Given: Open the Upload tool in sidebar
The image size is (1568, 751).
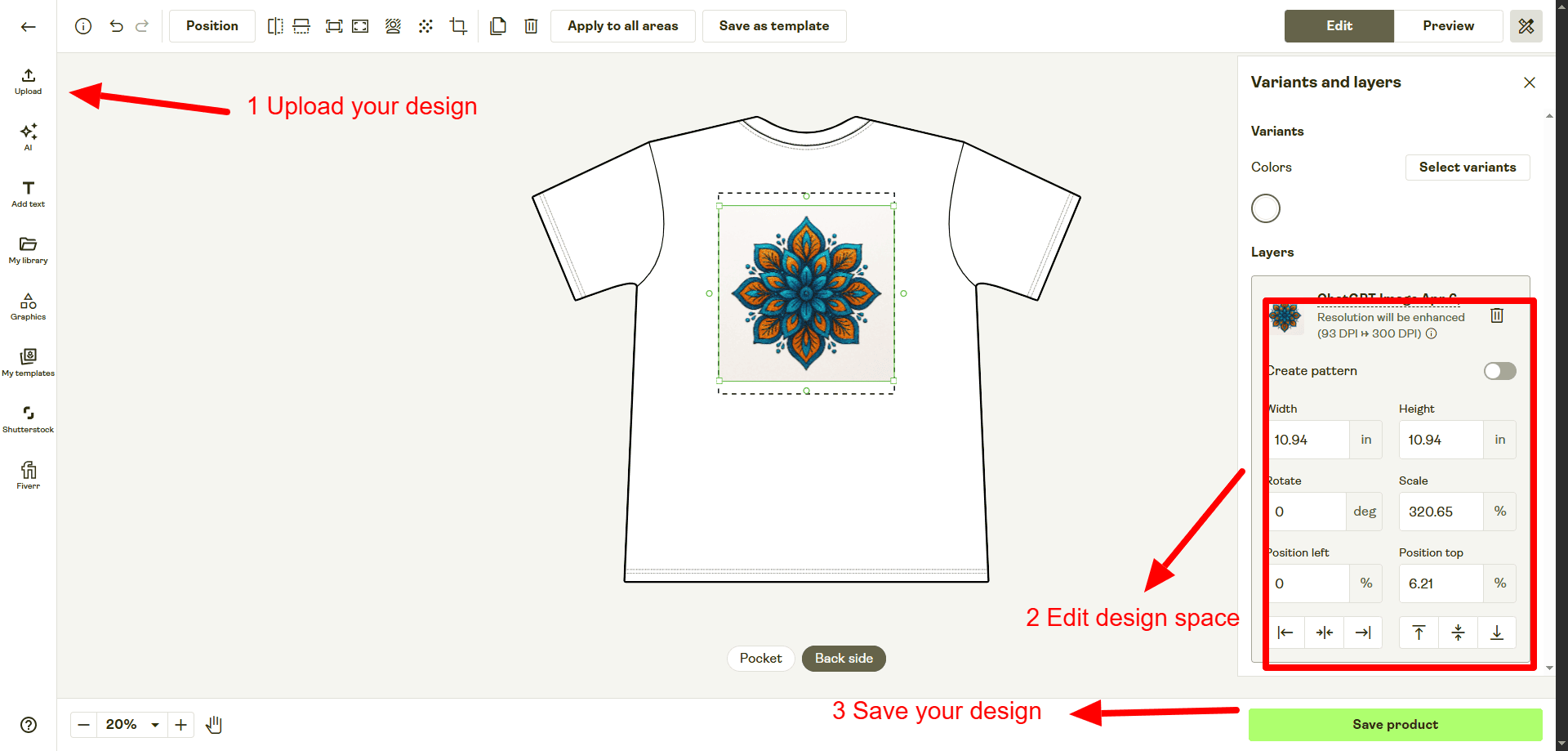Looking at the screenshot, I should tap(28, 81).
